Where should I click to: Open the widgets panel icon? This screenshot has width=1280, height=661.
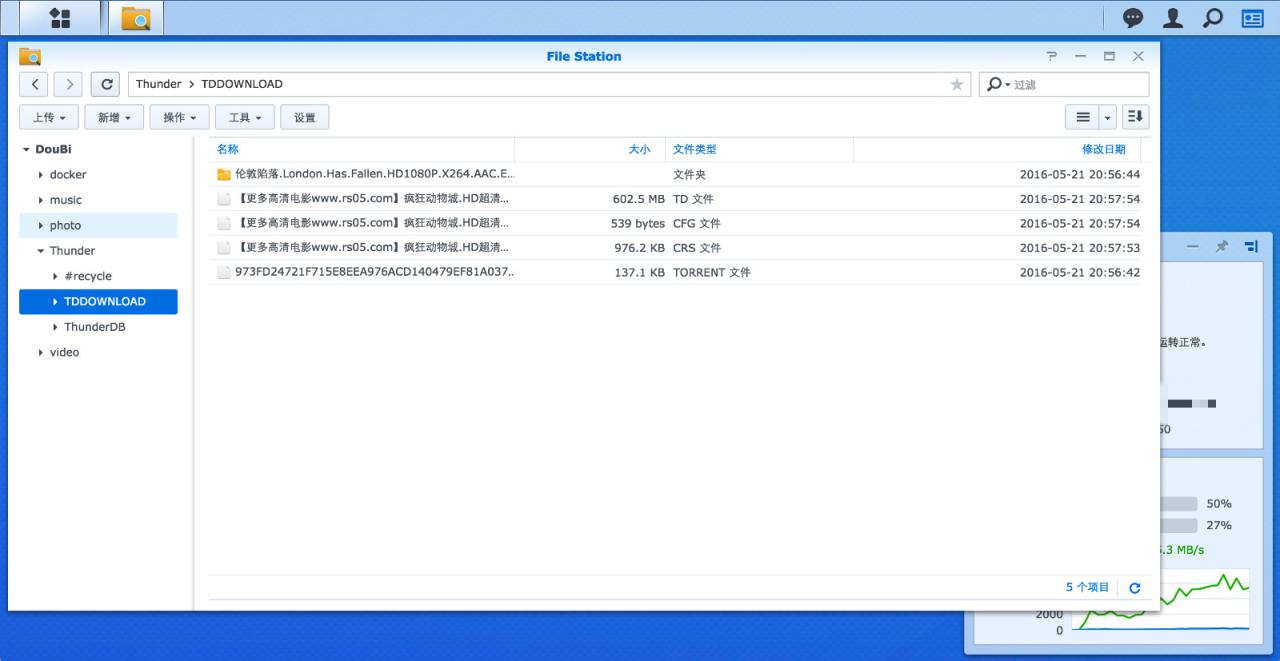pos(1252,18)
